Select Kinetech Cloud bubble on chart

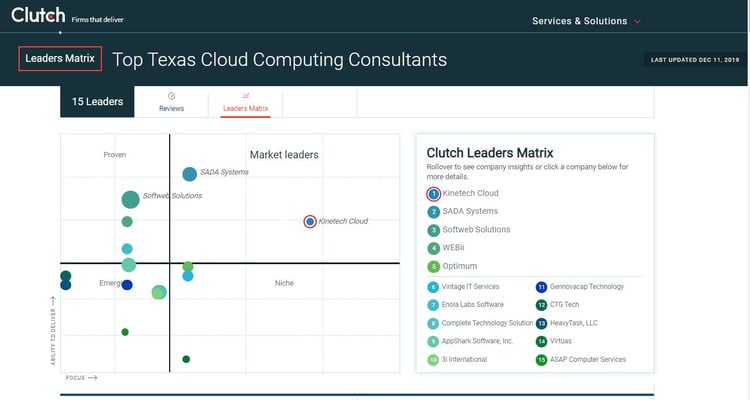(x=310, y=222)
